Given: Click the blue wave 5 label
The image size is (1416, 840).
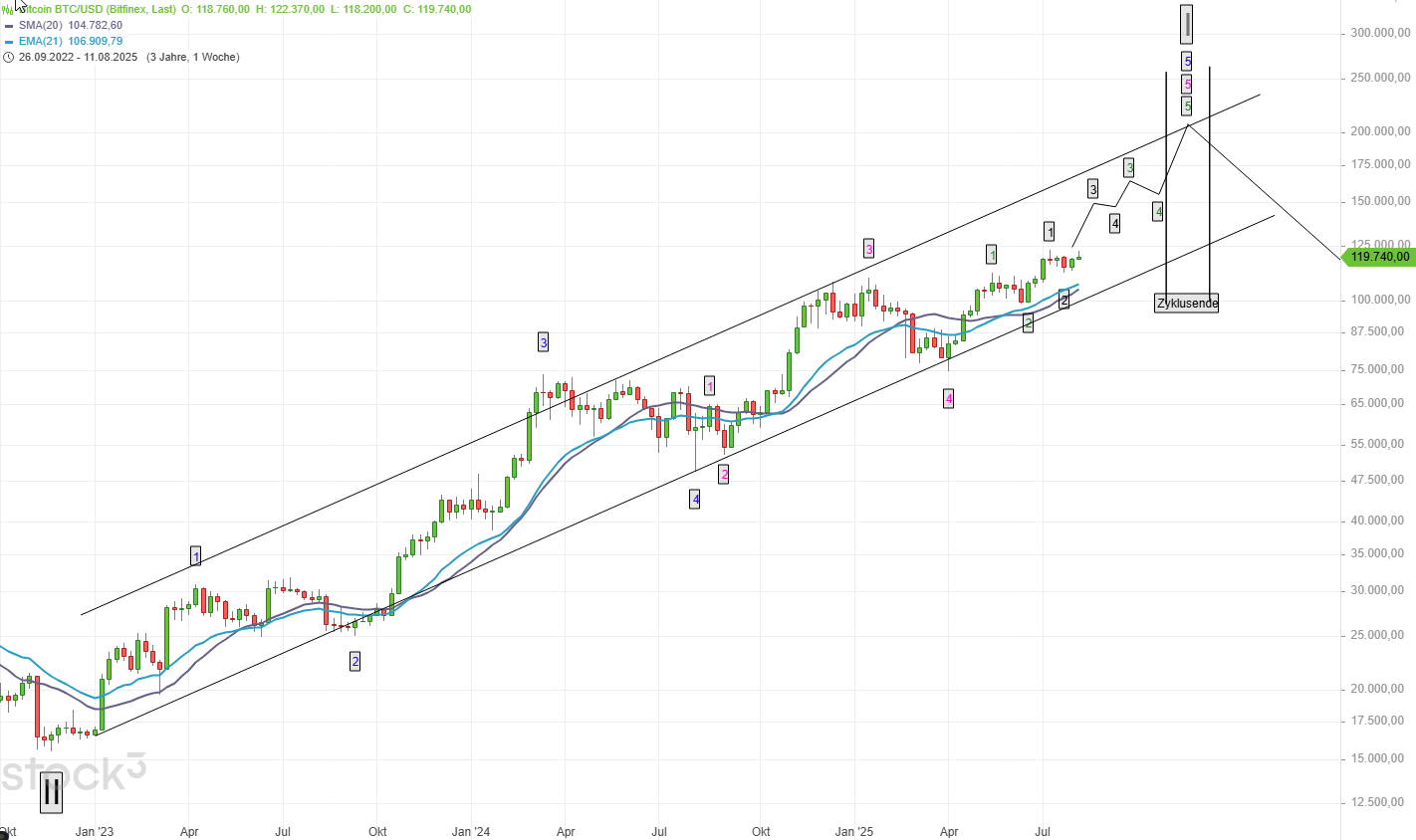Looking at the screenshot, I should click(1187, 62).
